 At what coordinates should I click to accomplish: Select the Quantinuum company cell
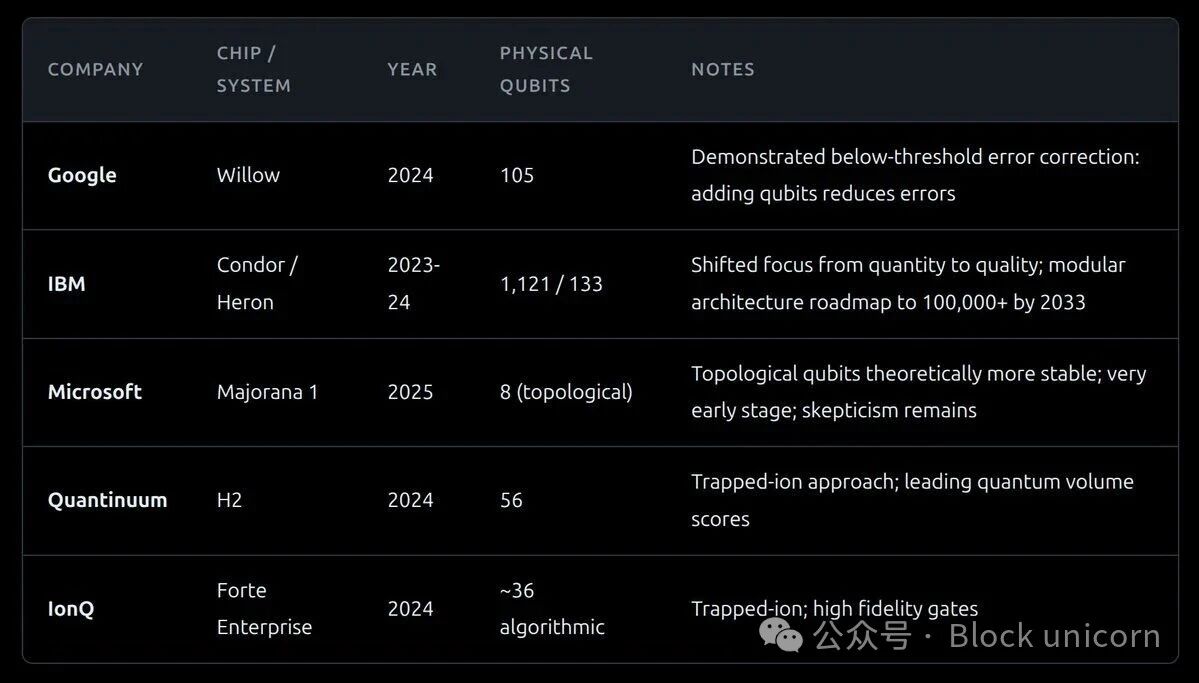(x=107, y=500)
